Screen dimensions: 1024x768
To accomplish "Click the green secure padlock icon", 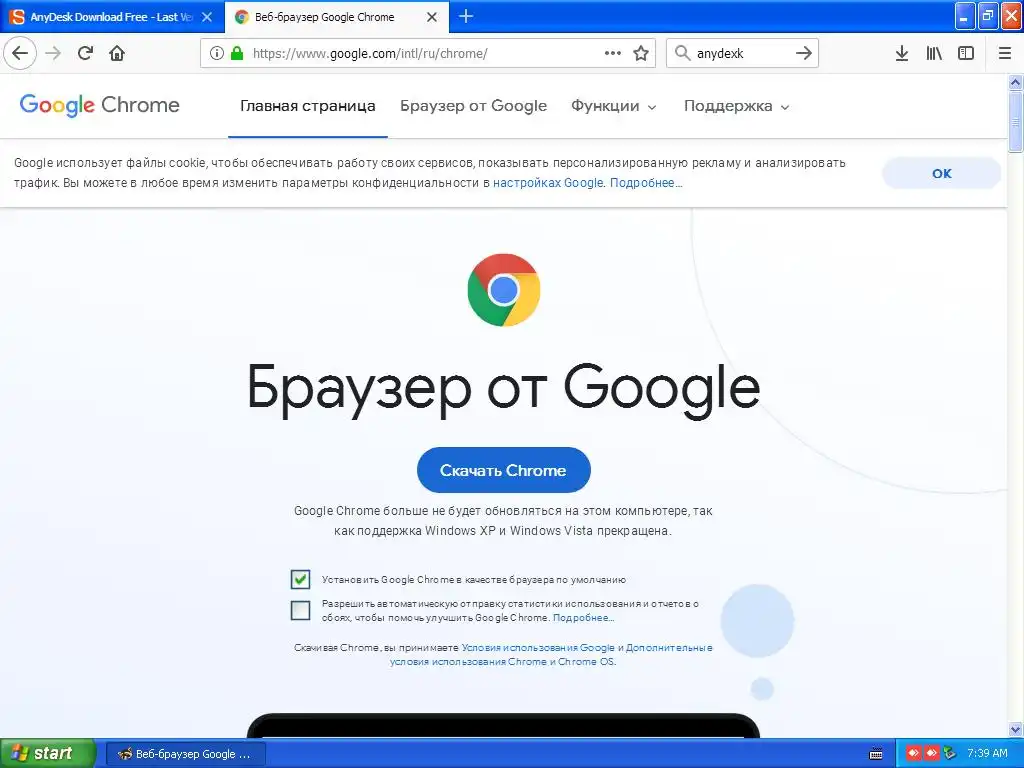I will [237, 53].
